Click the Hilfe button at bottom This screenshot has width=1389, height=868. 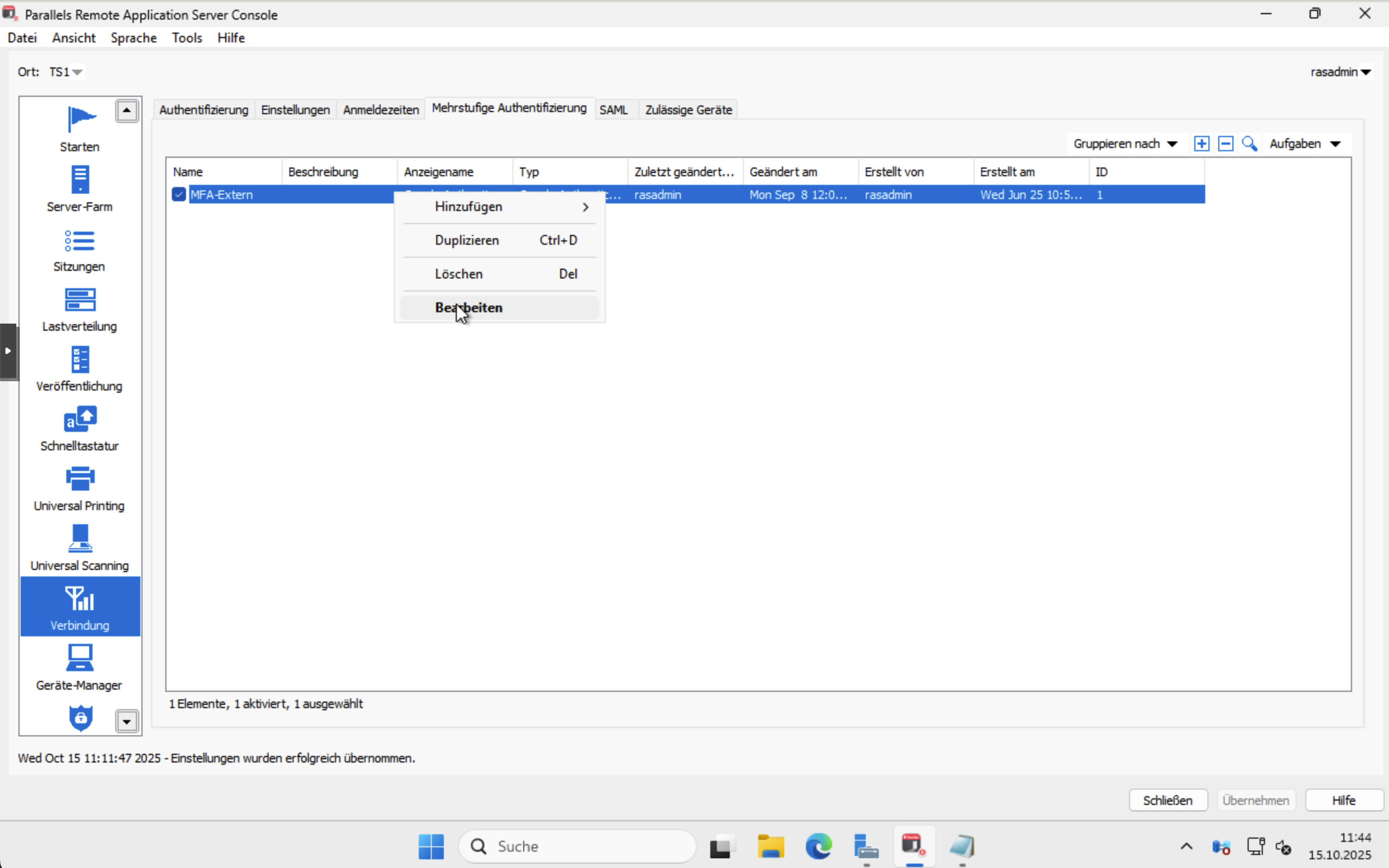coord(1343,800)
